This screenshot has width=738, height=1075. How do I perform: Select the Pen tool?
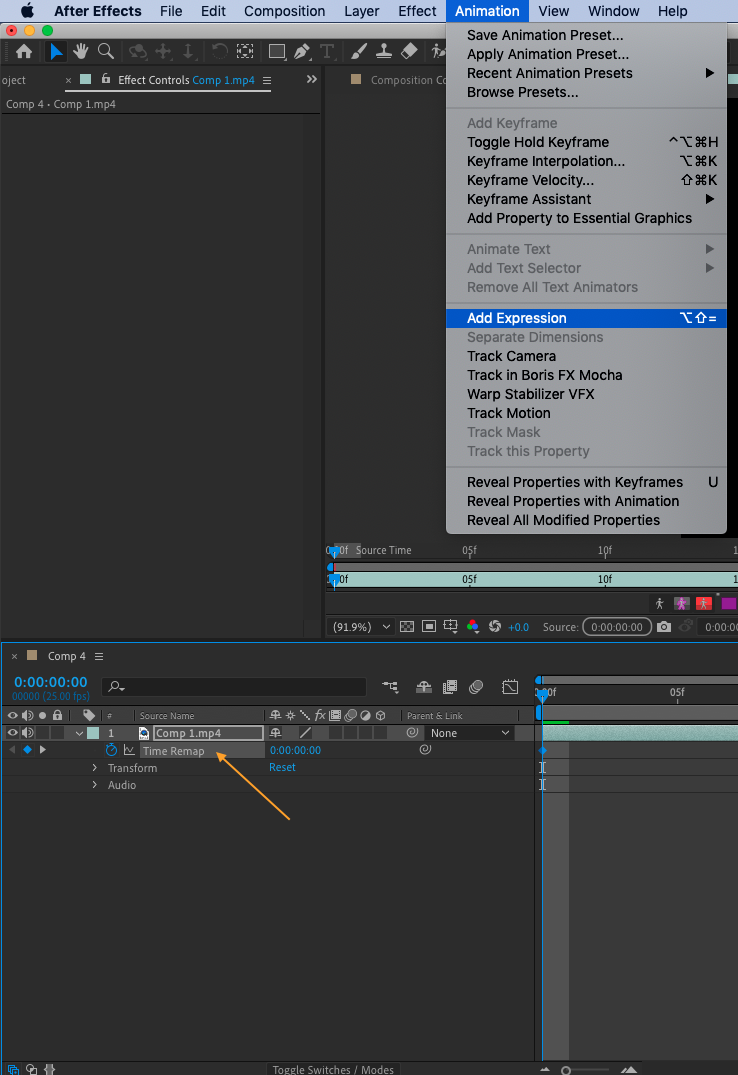coord(302,51)
